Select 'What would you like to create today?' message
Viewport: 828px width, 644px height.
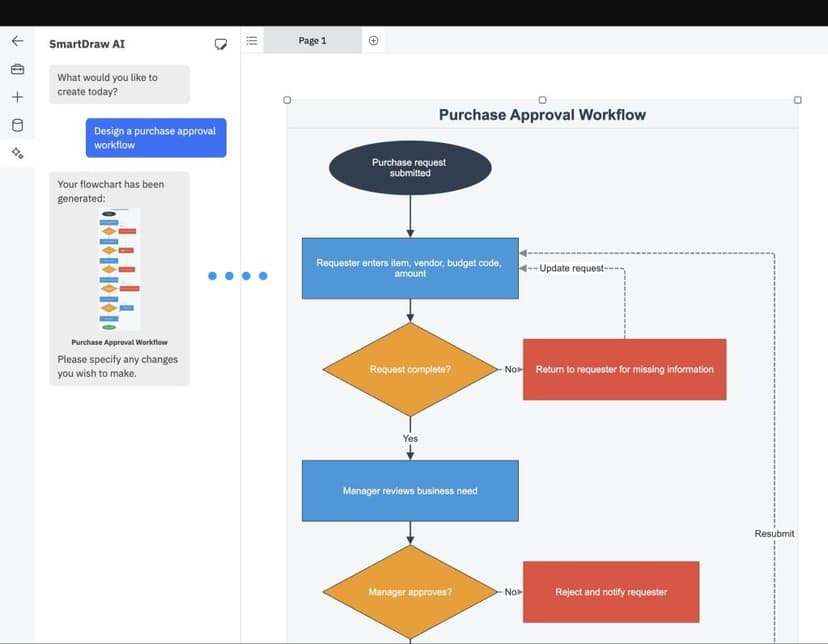pyautogui.click(x=119, y=84)
